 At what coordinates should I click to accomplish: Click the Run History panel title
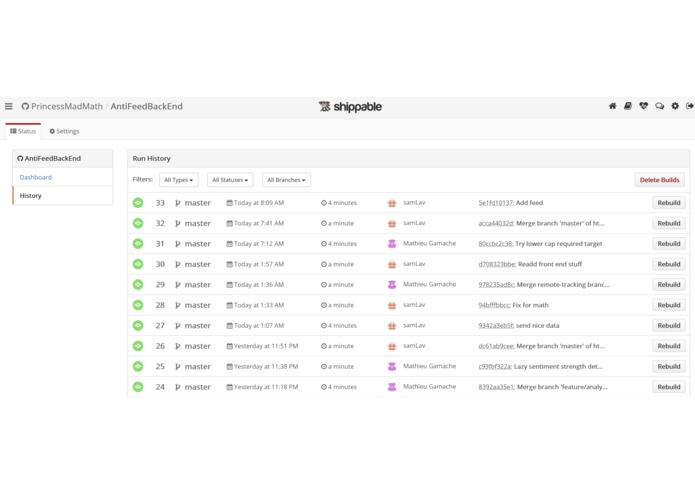pos(152,158)
